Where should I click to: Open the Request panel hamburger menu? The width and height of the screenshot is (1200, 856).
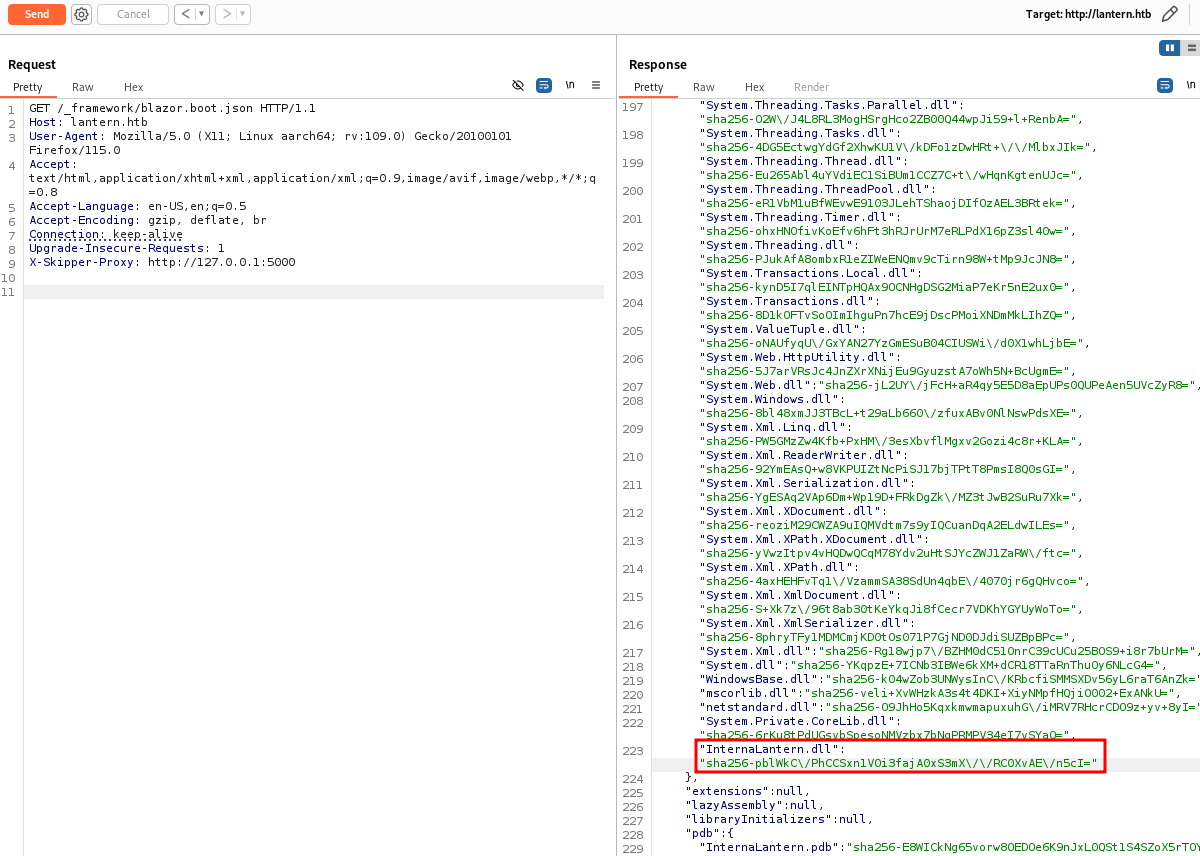click(596, 86)
